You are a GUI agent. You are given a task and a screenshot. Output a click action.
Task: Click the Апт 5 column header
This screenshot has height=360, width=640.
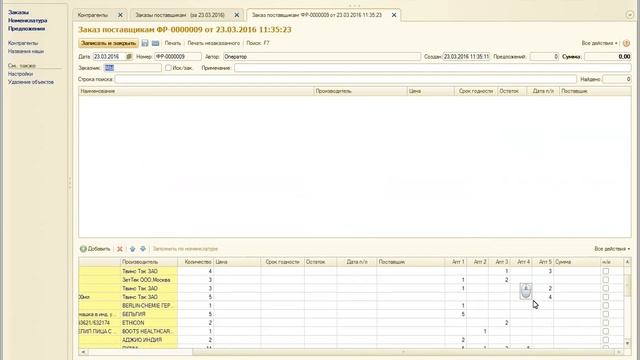(x=543, y=262)
